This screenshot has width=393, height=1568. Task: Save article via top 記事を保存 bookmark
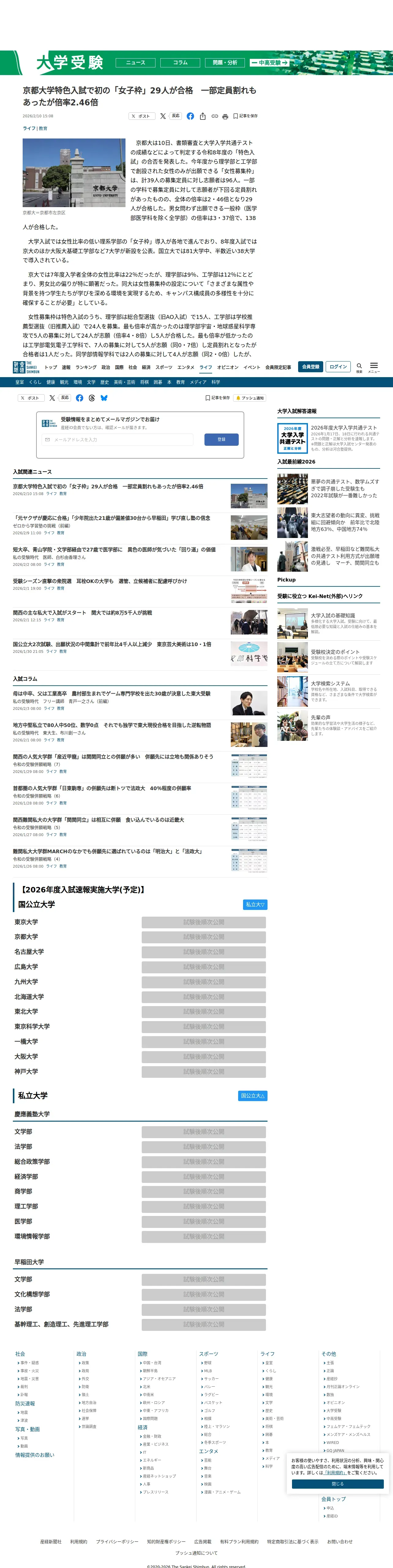(246, 116)
